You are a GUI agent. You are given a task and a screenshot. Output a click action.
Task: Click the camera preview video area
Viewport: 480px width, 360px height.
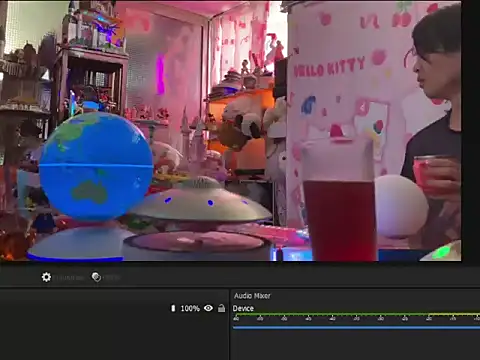231,131
